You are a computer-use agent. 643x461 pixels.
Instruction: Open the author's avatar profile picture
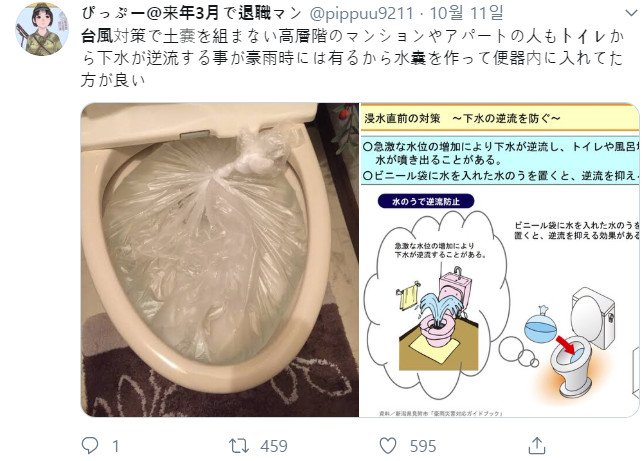click(42, 29)
